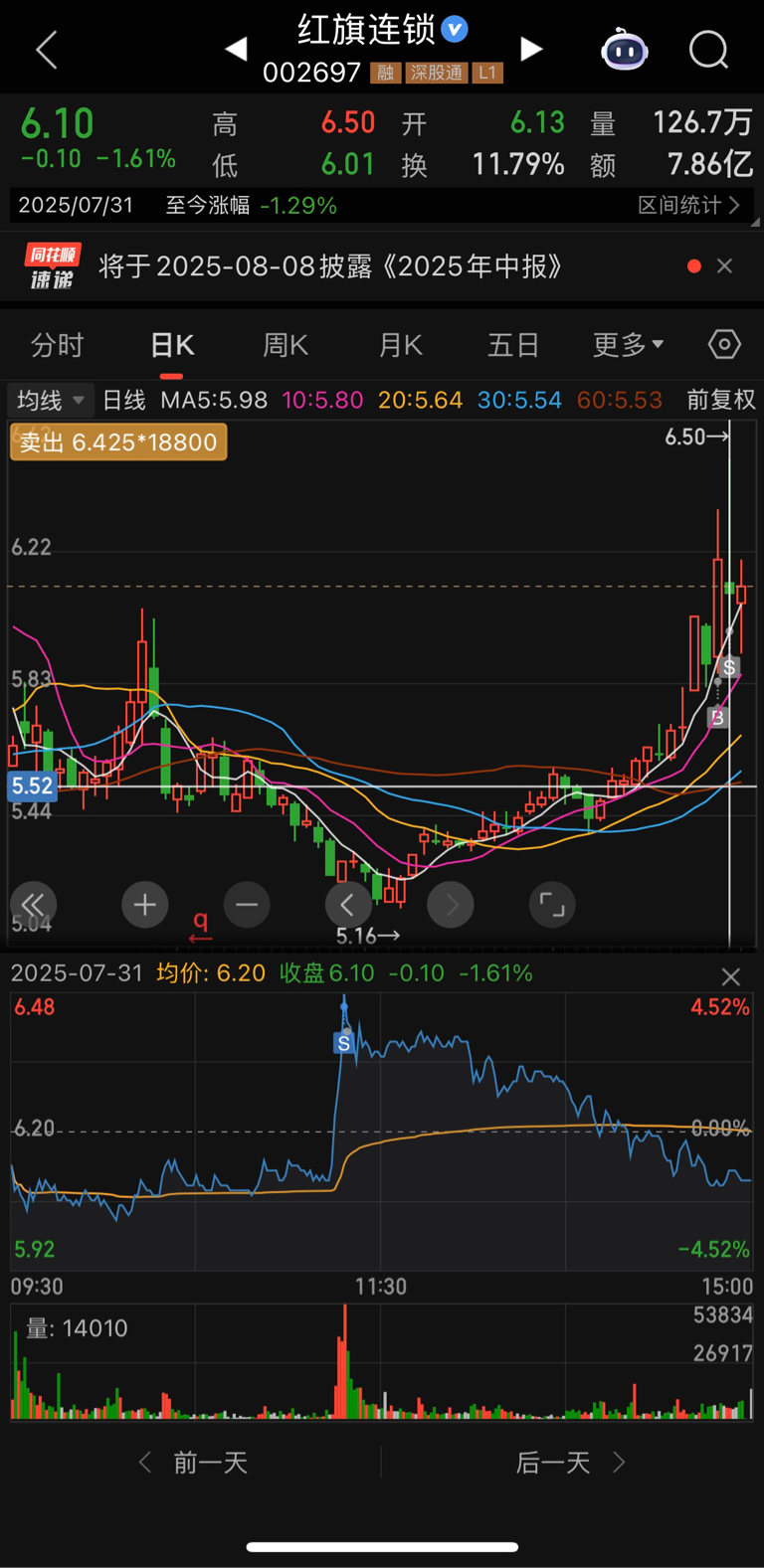Switch to the 周K tab
Viewport: 764px width, 1568px height.
coord(286,345)
